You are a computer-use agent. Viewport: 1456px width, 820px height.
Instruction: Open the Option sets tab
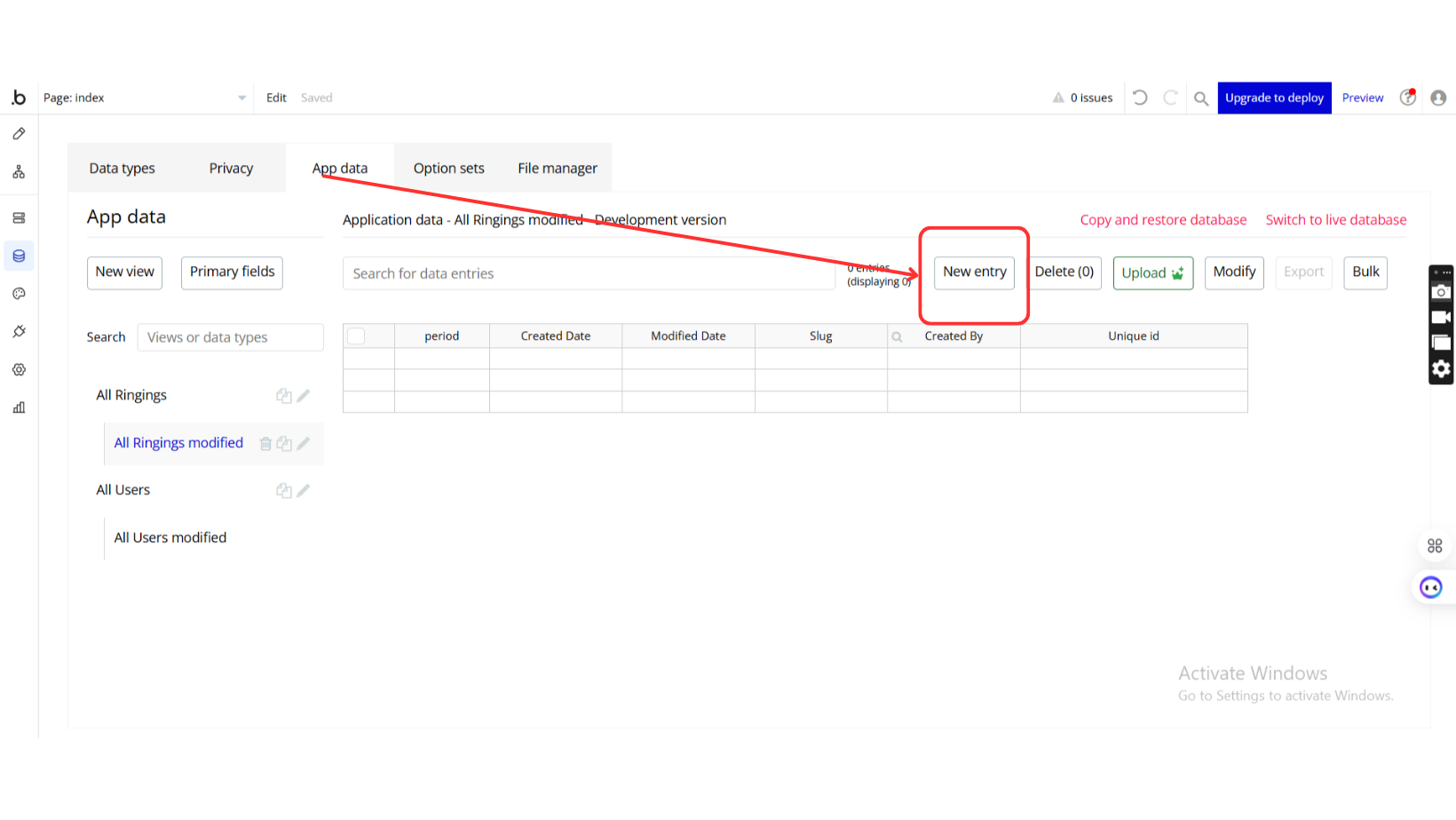[x=449, y=169]
